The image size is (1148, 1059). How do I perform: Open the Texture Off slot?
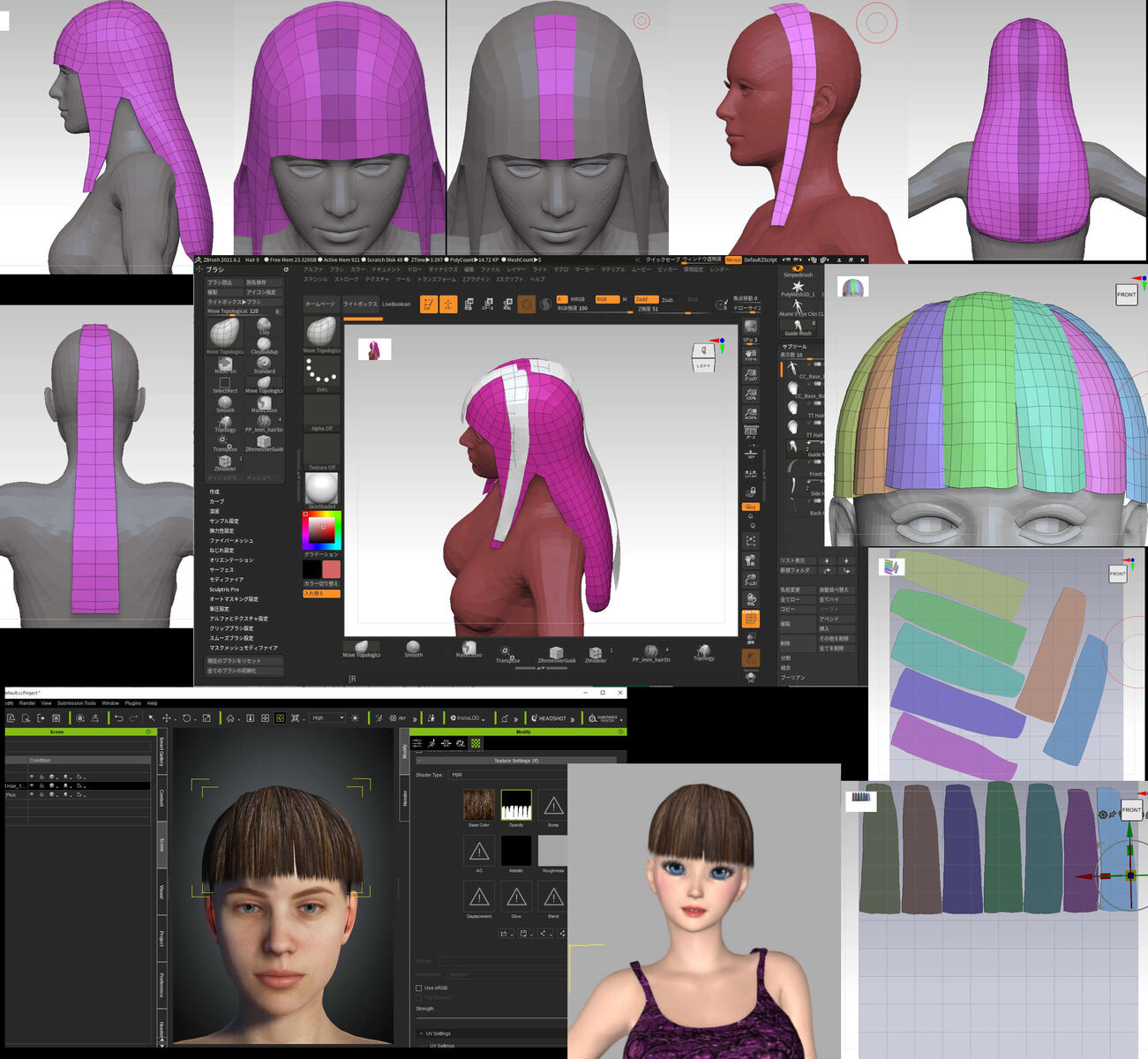point(321,452)
